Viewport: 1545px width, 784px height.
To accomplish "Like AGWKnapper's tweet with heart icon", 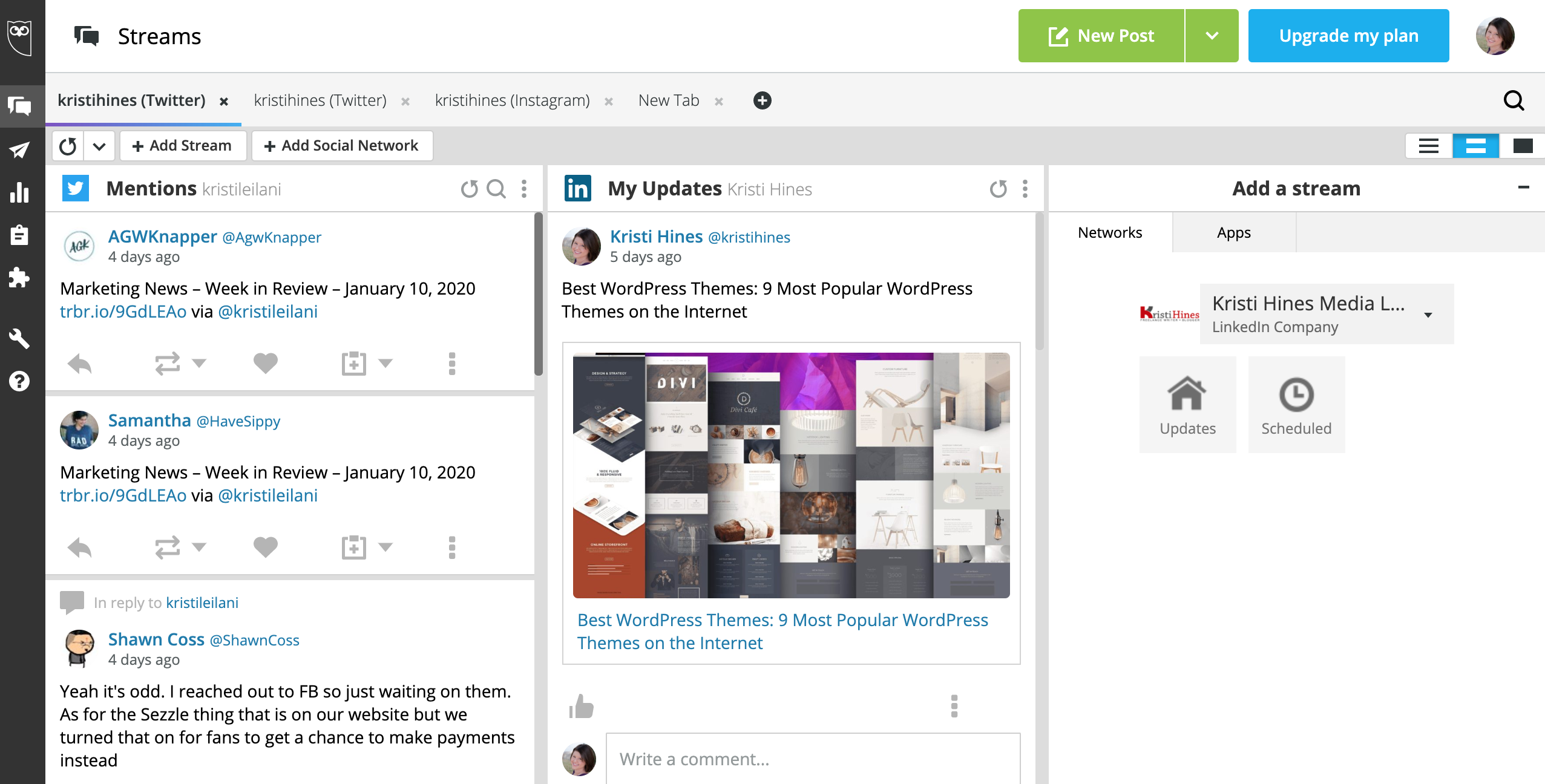I will click(265, 364).
